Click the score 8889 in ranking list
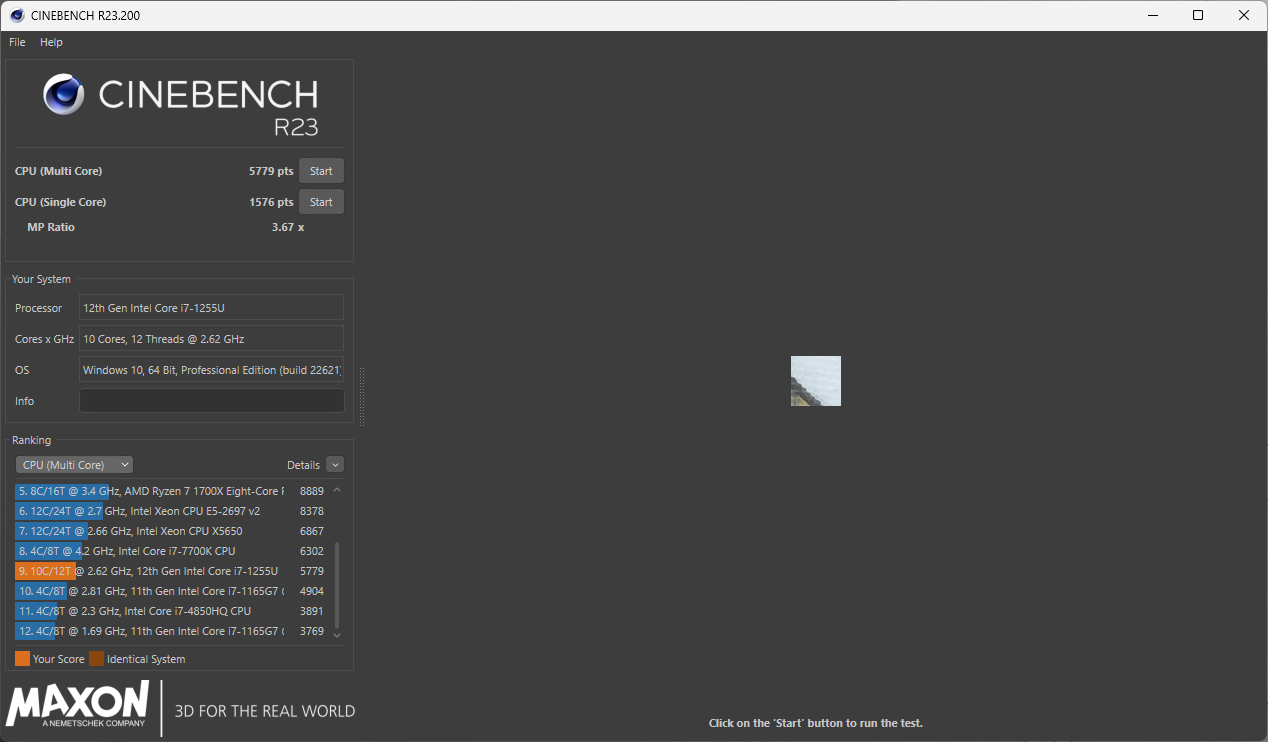Viewport: 1268px width, 742px height. pyautogui.click(x=312, y=491)
